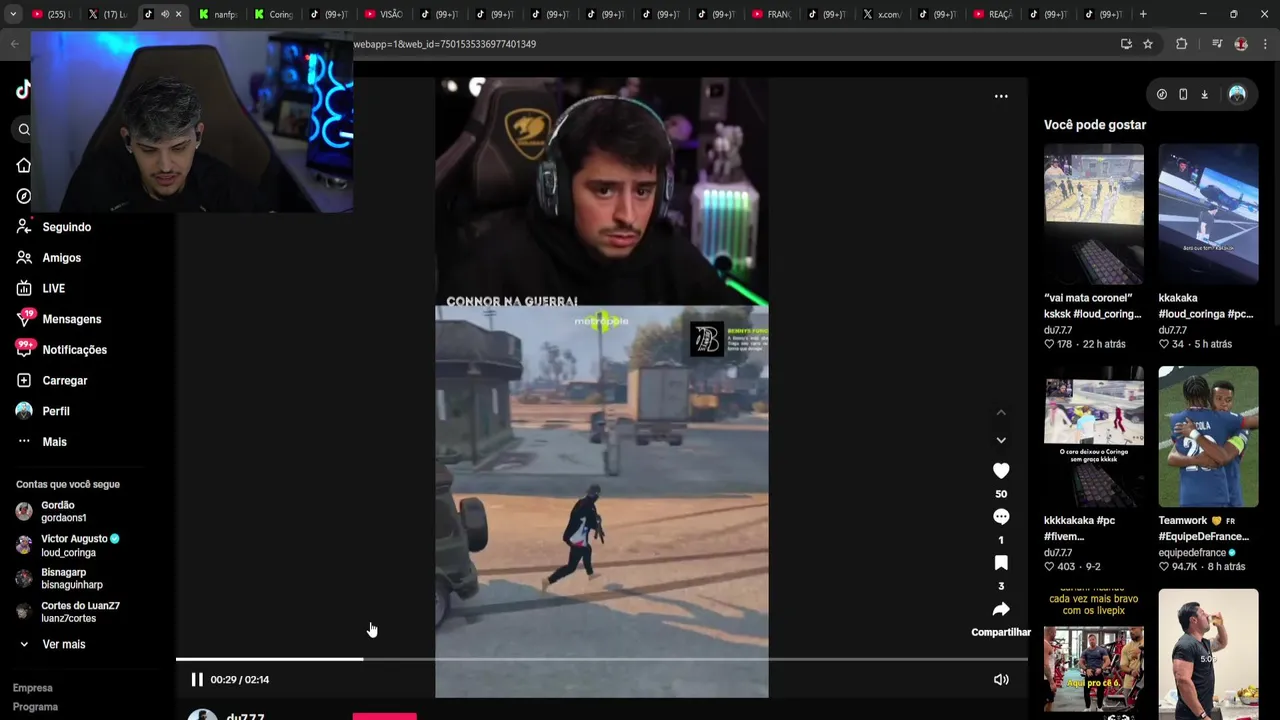Switch to the Coring Kick browser tab
Screen dimensions: 1280x720
(272, 14)
